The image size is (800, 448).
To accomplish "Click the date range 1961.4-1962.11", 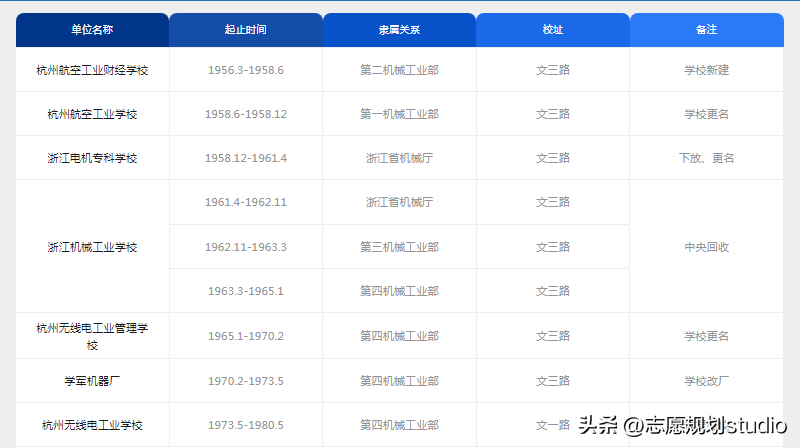I will click(246, 202).
